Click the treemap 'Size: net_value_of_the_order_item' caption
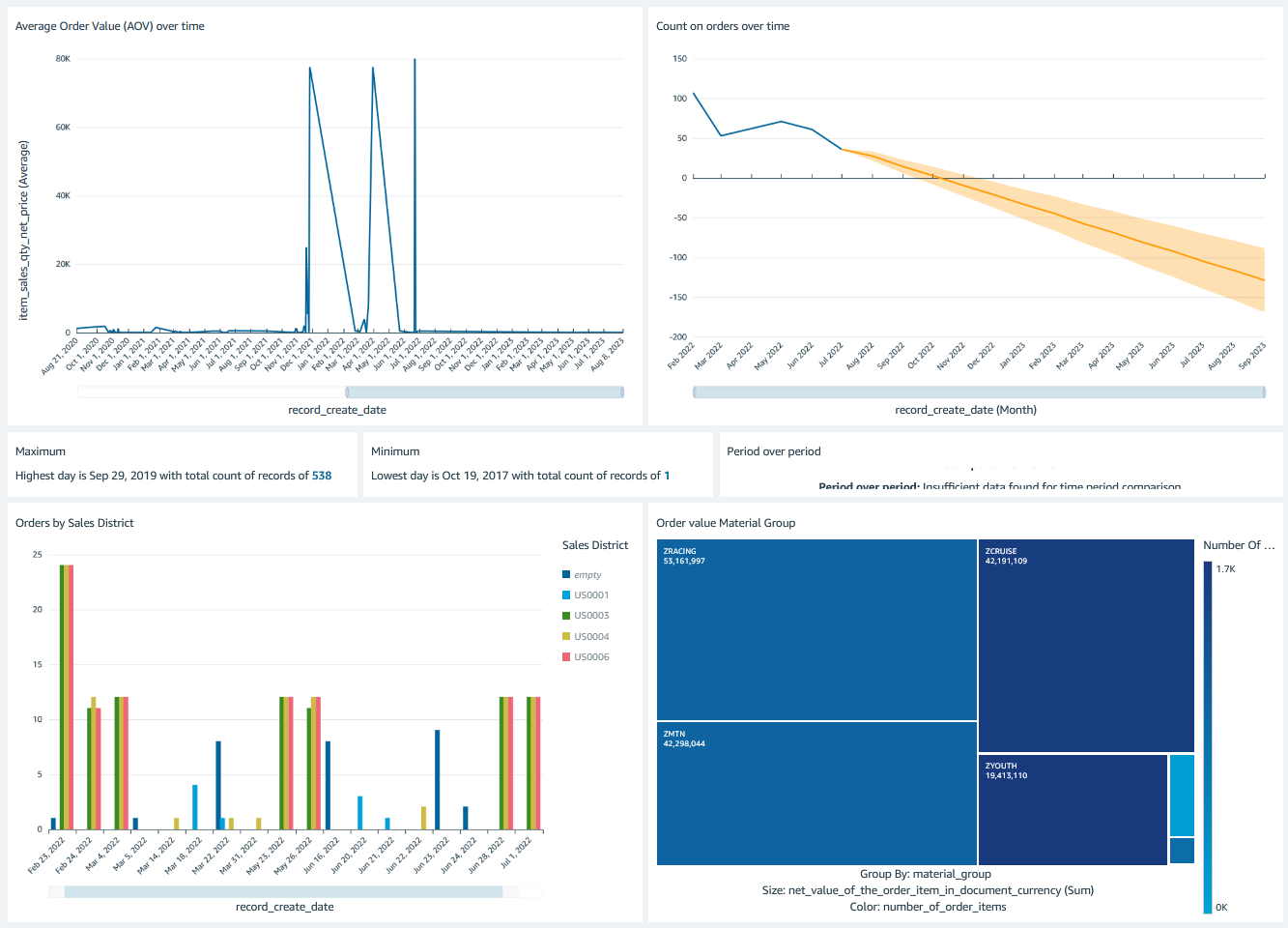 pos(928,890)
